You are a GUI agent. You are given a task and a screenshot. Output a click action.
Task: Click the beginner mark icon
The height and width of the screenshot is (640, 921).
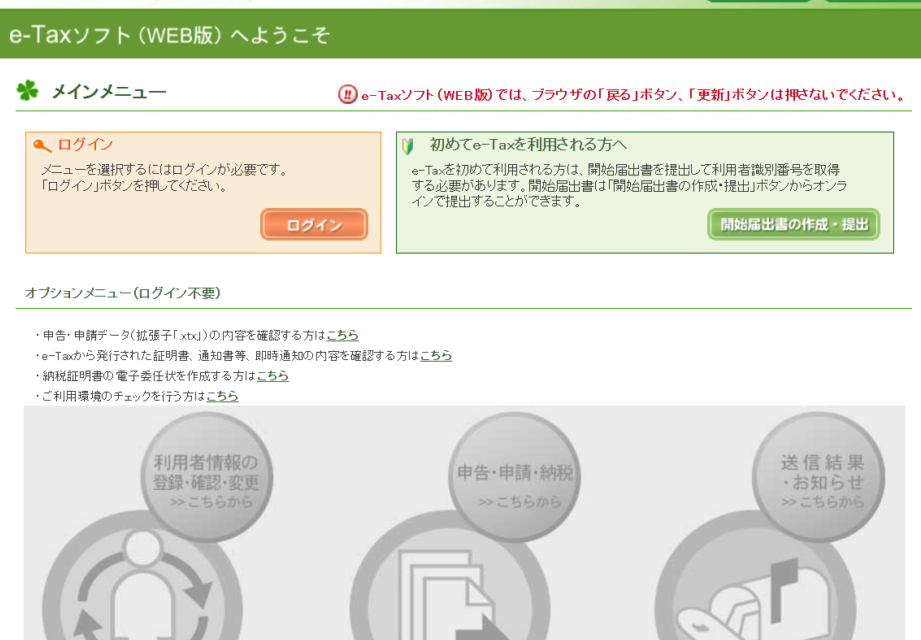click(x=408, y=146)
